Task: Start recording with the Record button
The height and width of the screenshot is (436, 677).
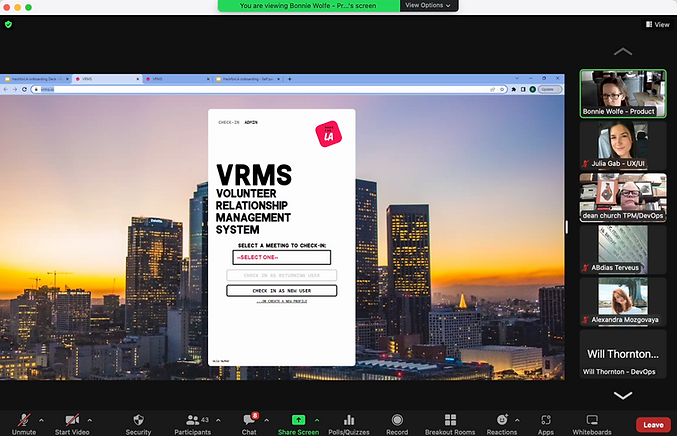Action: coord(397,424)
